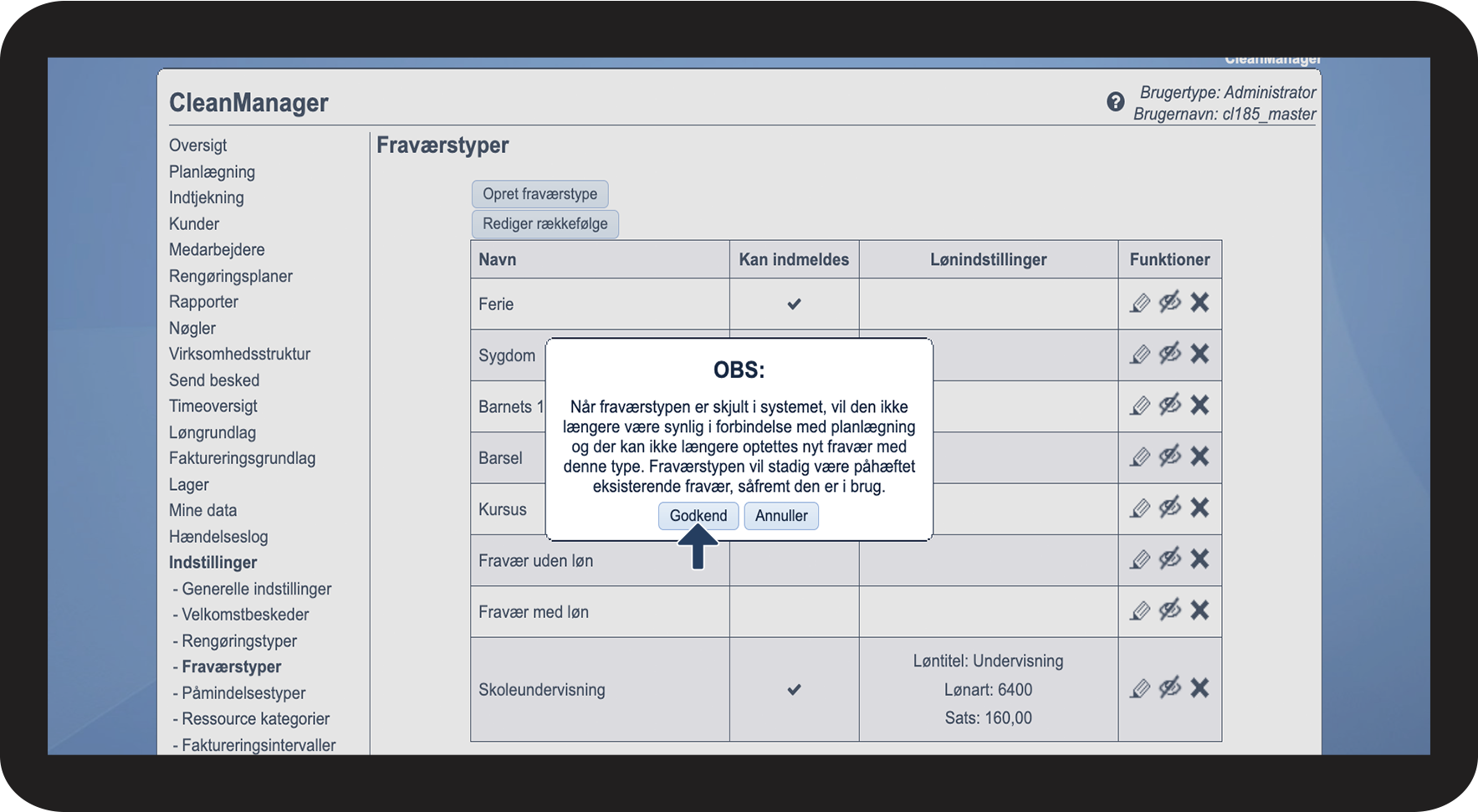Open Lager in the sidebar

[189, 485]
